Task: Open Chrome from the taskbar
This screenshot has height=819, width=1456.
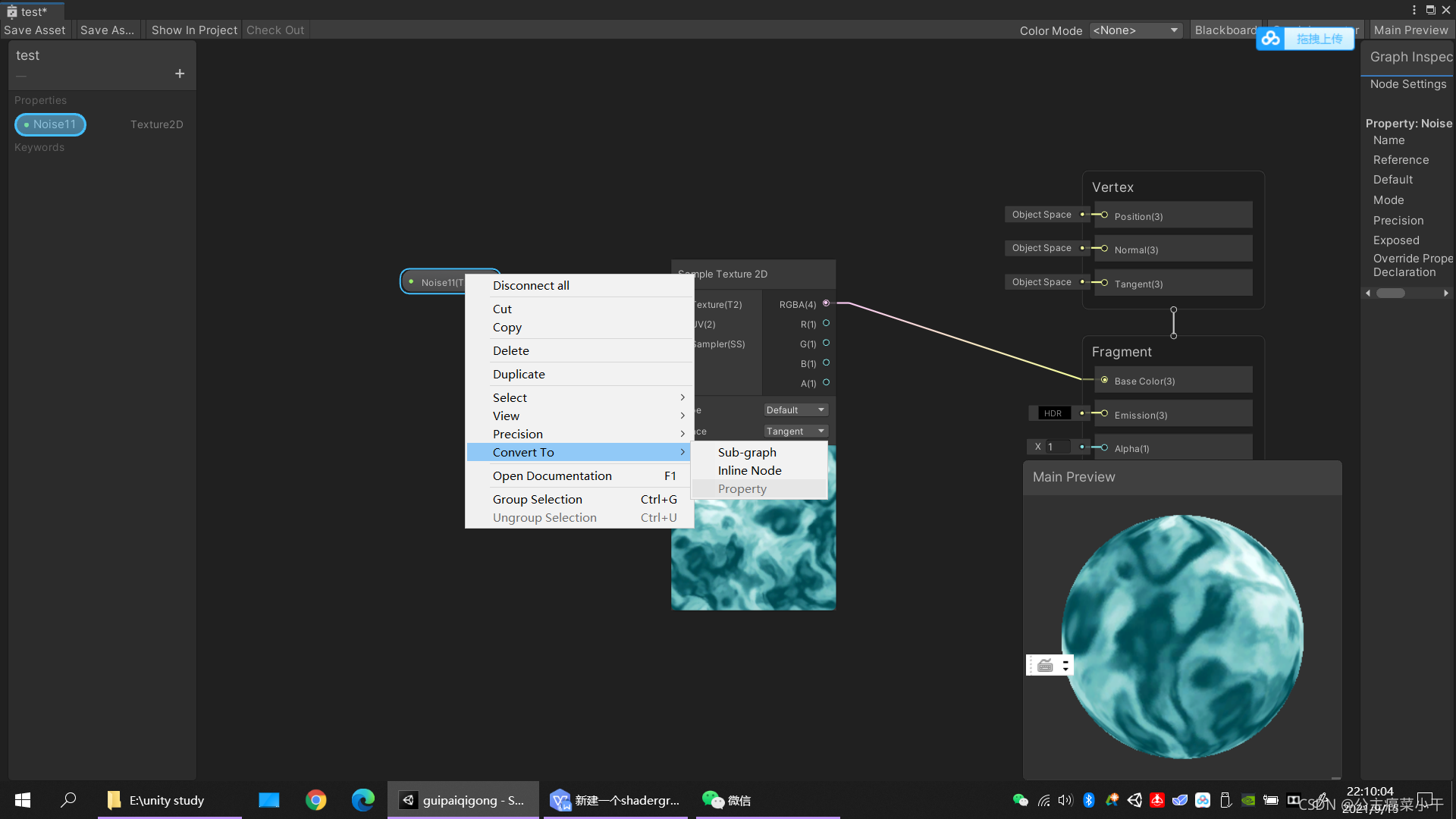Action: [x=316, y=800]
